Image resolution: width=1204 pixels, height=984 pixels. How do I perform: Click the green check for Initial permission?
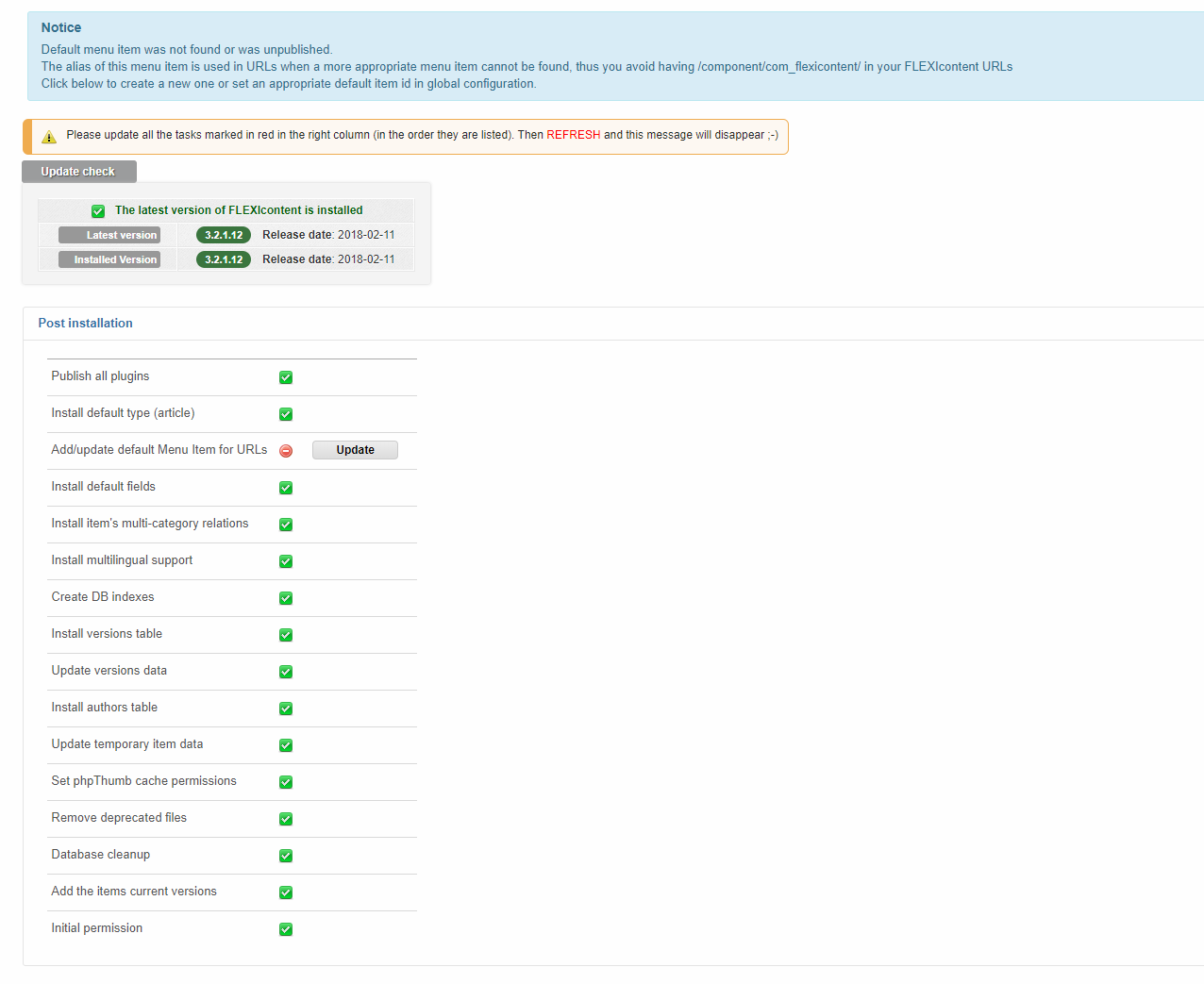[x=286, y=929]
